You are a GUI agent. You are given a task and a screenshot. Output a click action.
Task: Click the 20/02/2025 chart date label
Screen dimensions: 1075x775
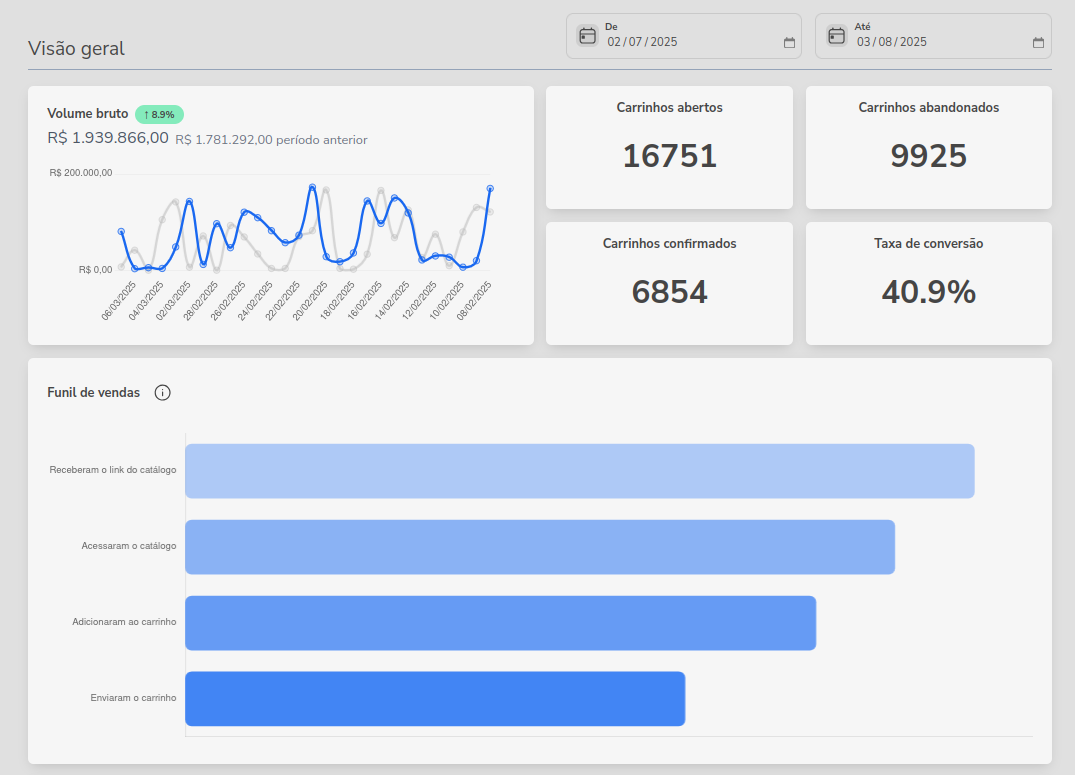click(311, 300)
